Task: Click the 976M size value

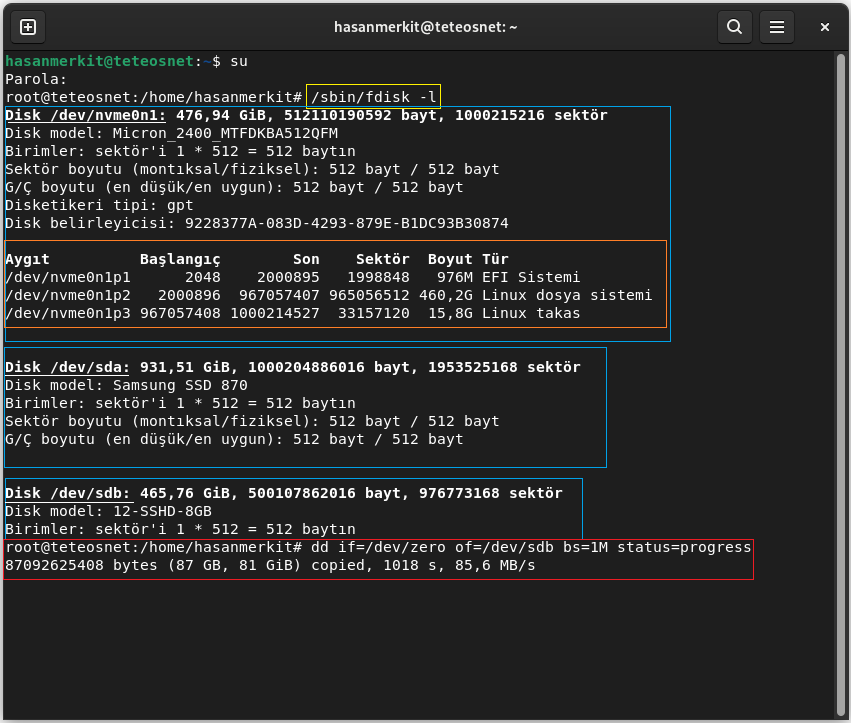Action: pos(455,277)
